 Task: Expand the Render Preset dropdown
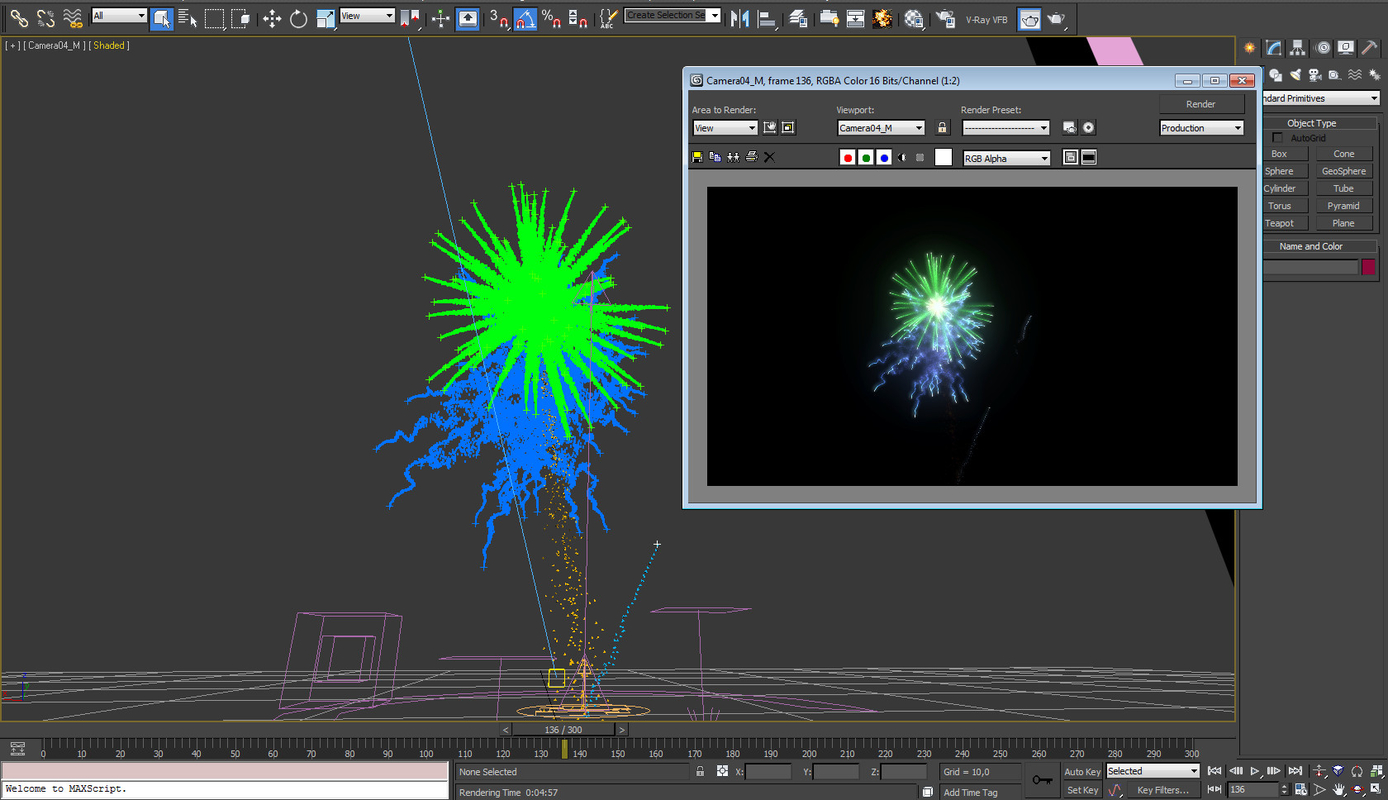coord(1006,127)
